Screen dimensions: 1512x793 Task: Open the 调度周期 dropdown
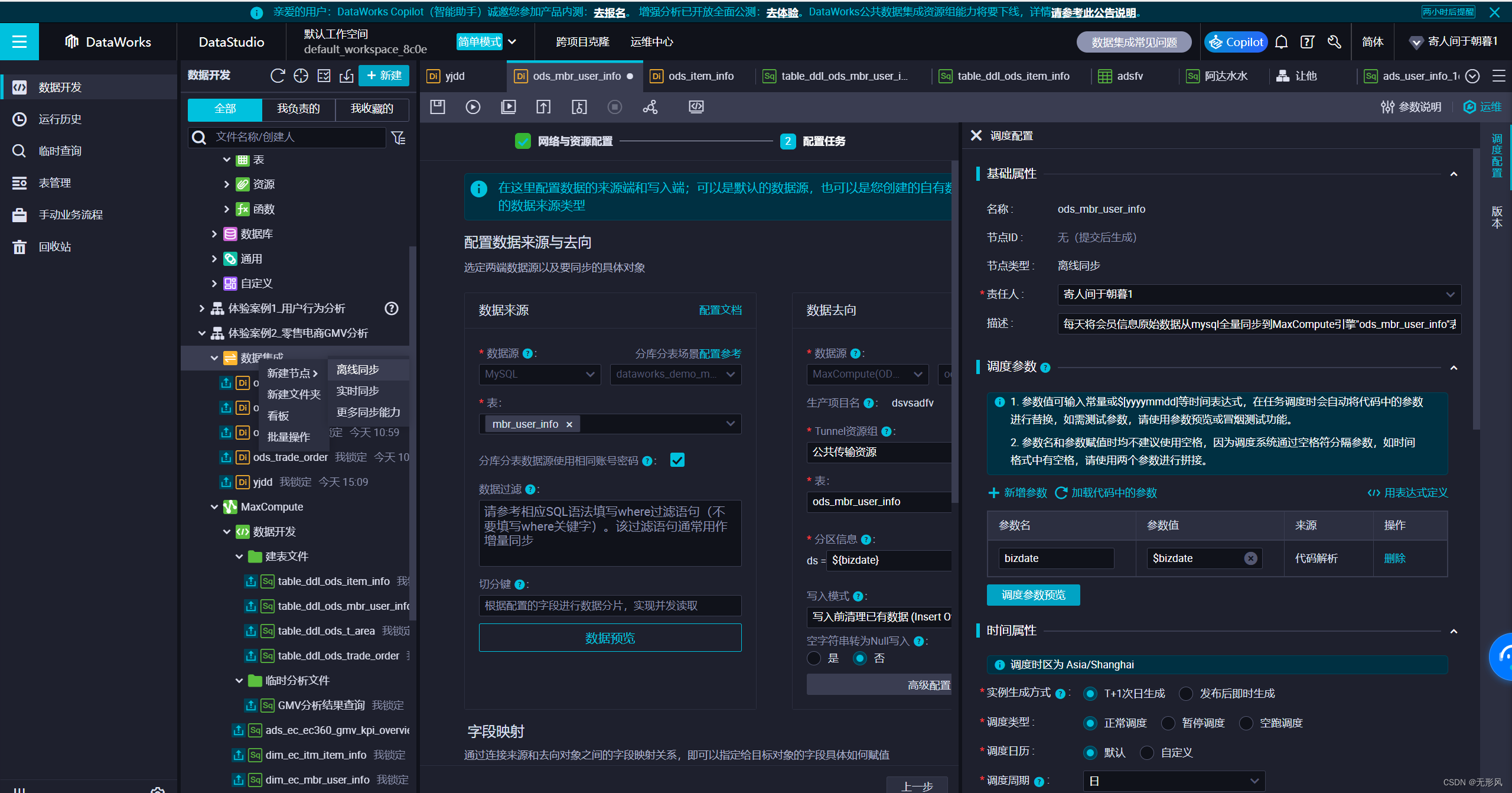tap(1174, 781)
